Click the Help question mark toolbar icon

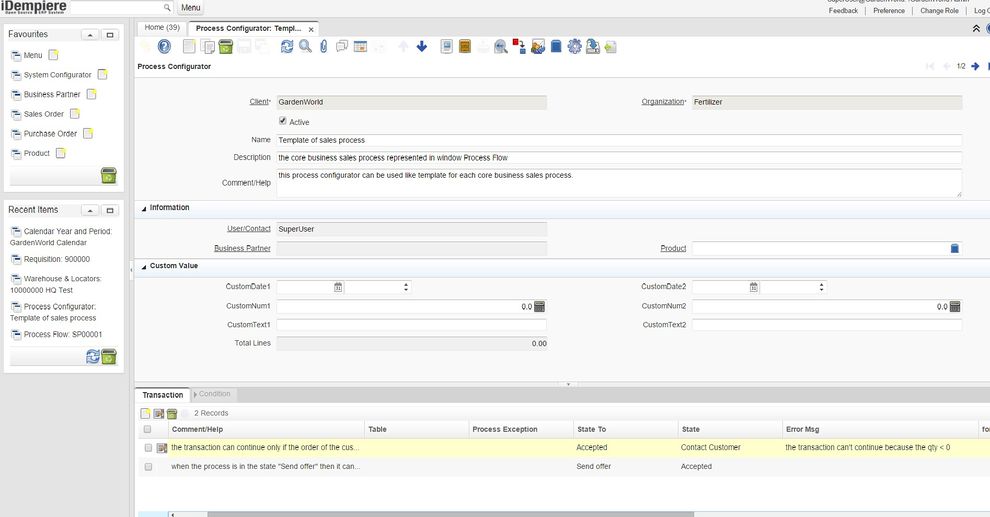[164, 47]
